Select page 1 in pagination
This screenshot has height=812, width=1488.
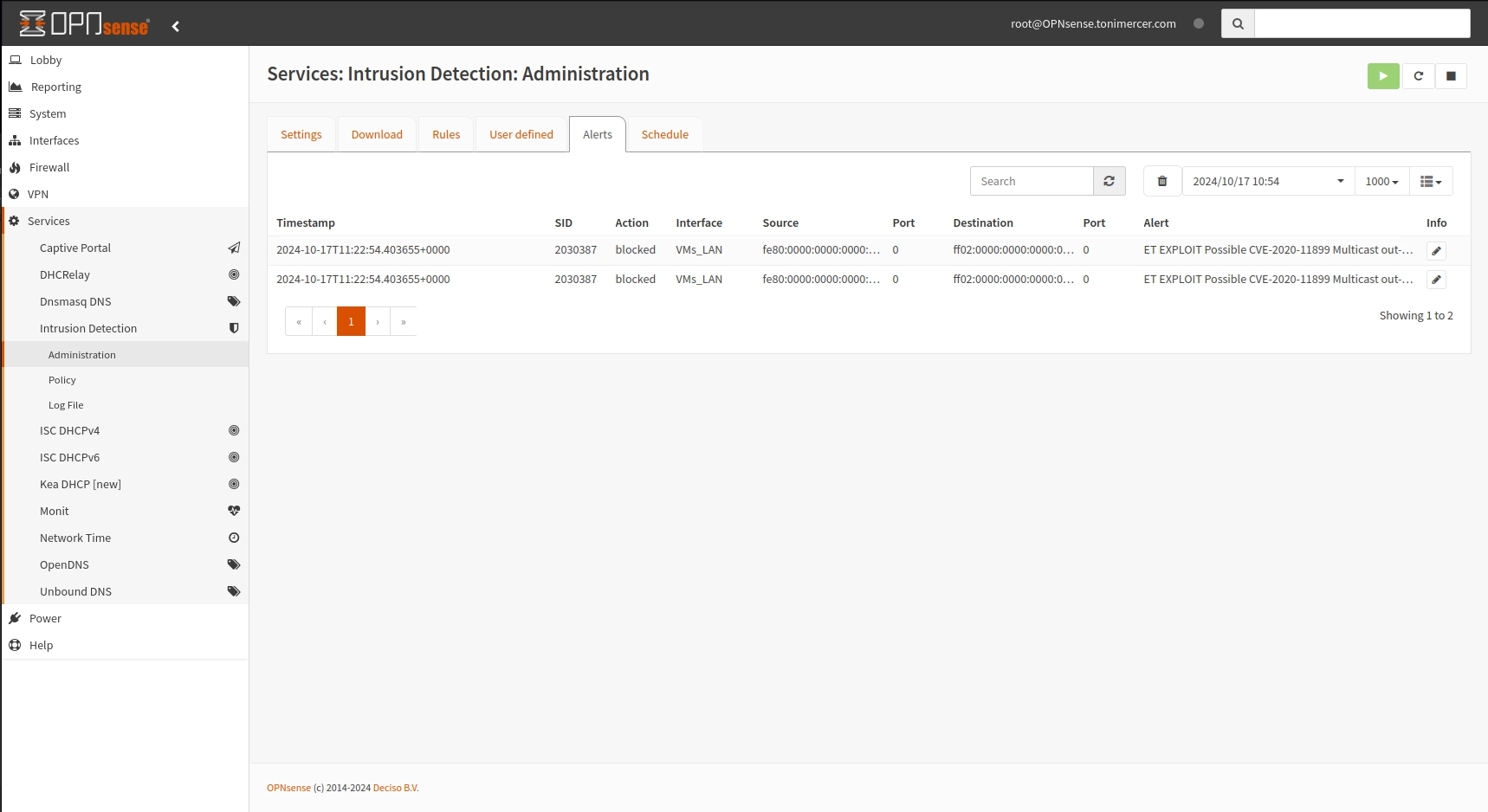[x=351, y=321]
